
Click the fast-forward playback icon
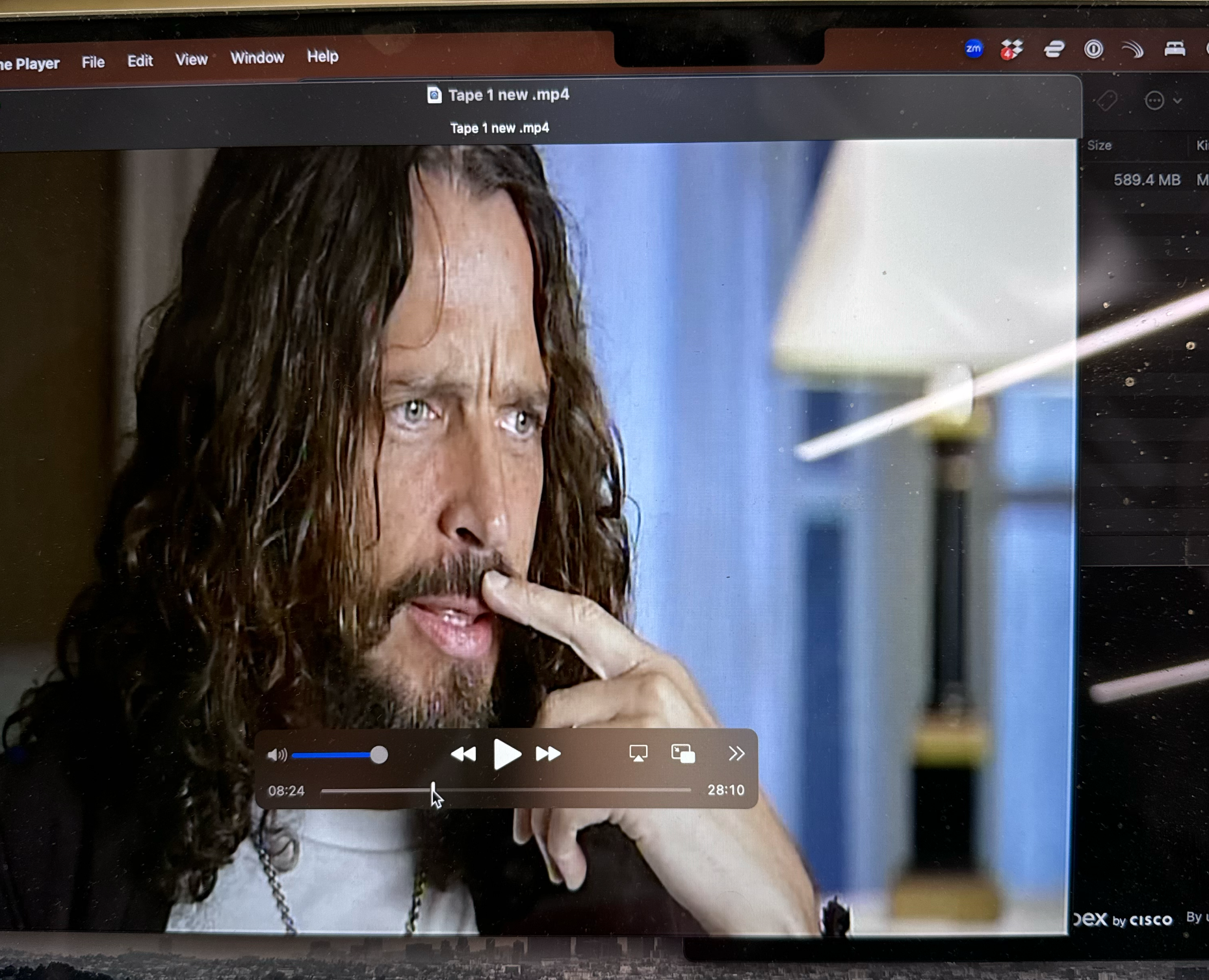[x=549, y=754]
